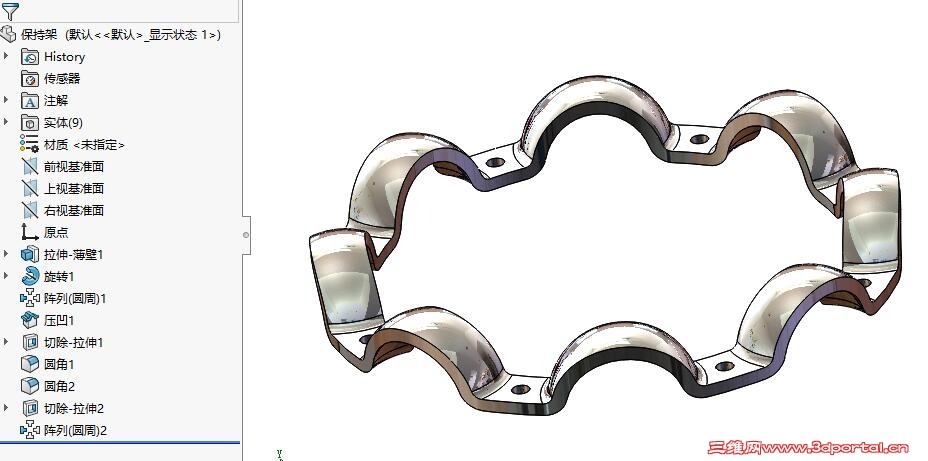The width and height of the screenshot is (928, 461).
Task: Expand the 实体(9) node
Action: click(x=7, y=122)
